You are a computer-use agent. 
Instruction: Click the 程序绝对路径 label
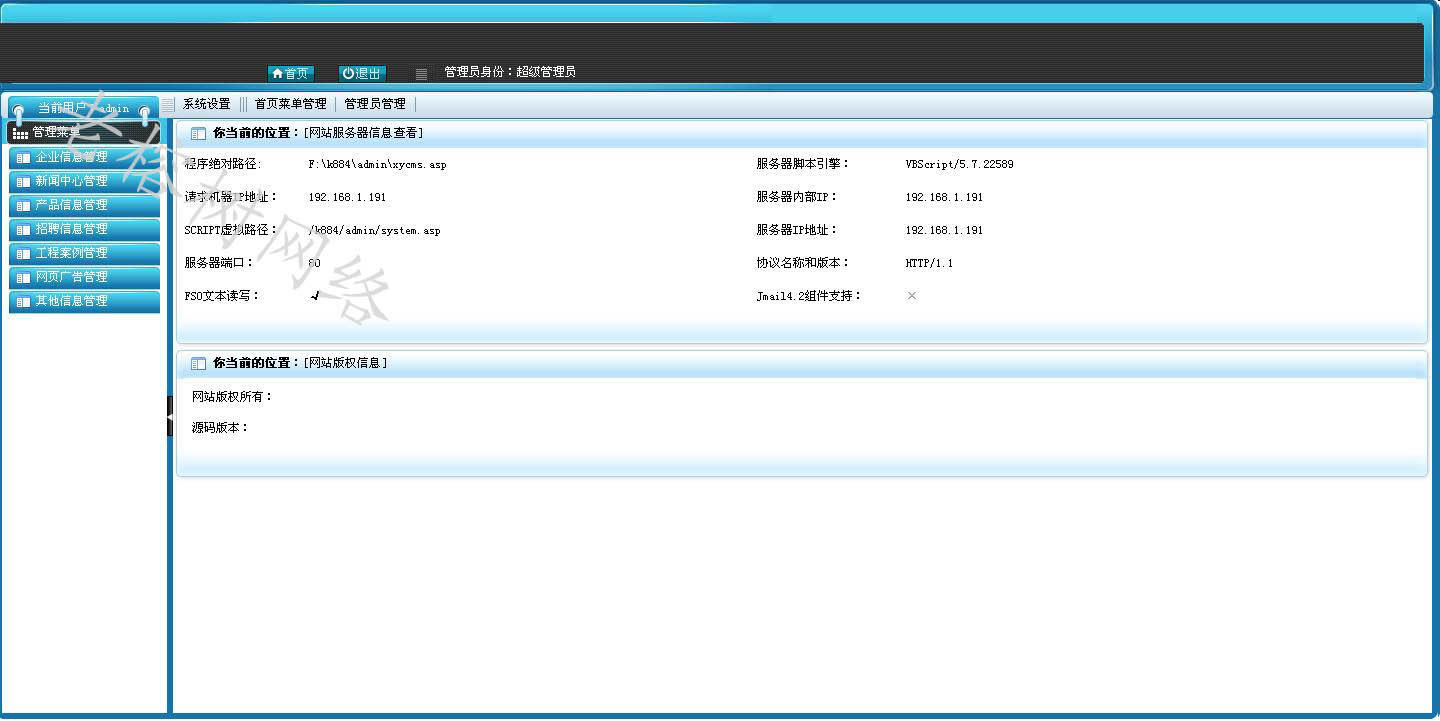pyautogui.click(x=222, y=164)
